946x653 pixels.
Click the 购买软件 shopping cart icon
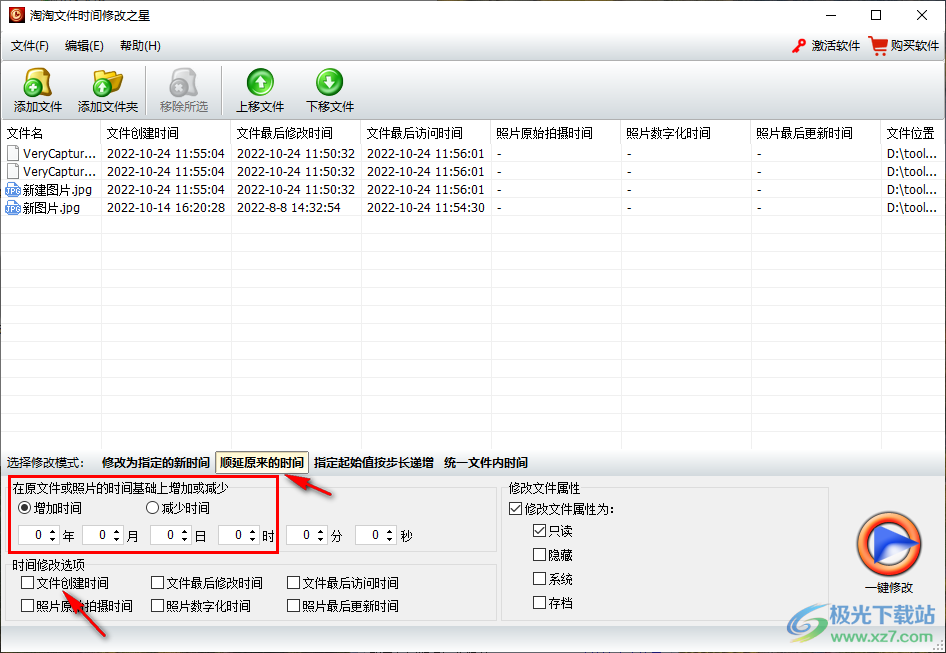click(x=878, y=46)
